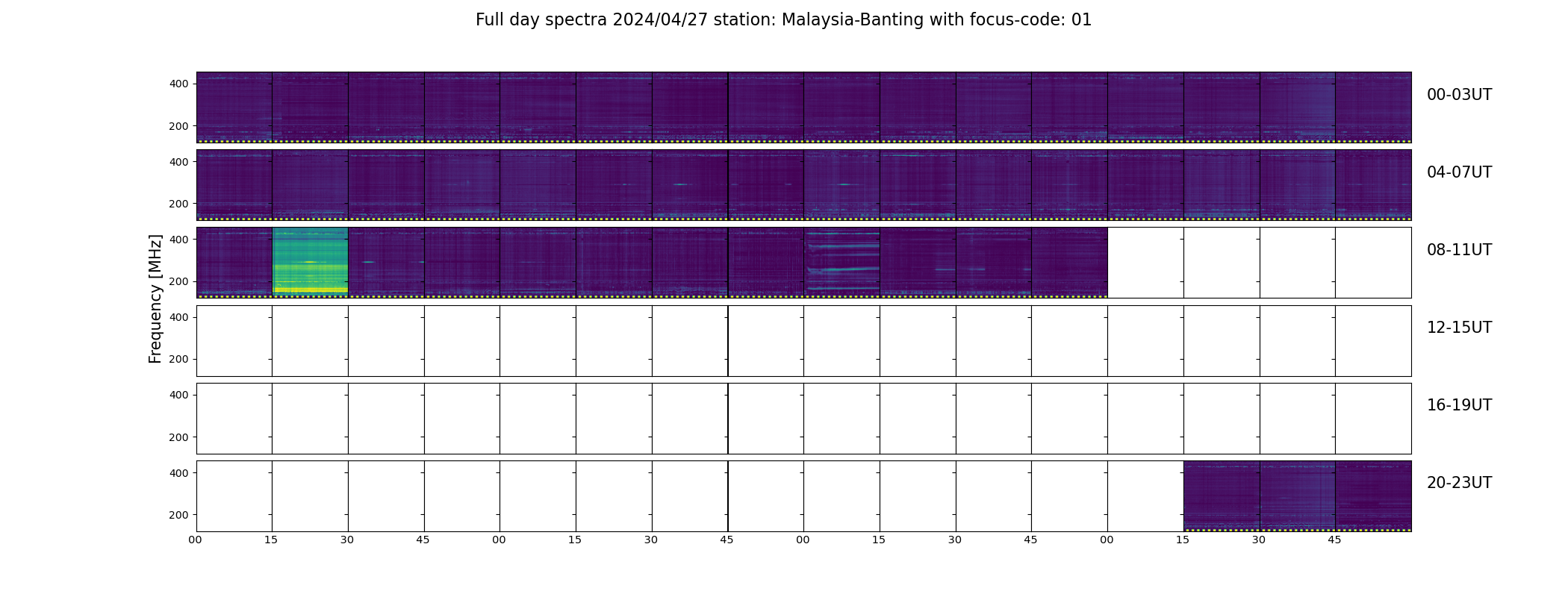Click the "200" tick label of the 16-19UT row
Viewport: 1568px width, 597px height.
[179, 437]
